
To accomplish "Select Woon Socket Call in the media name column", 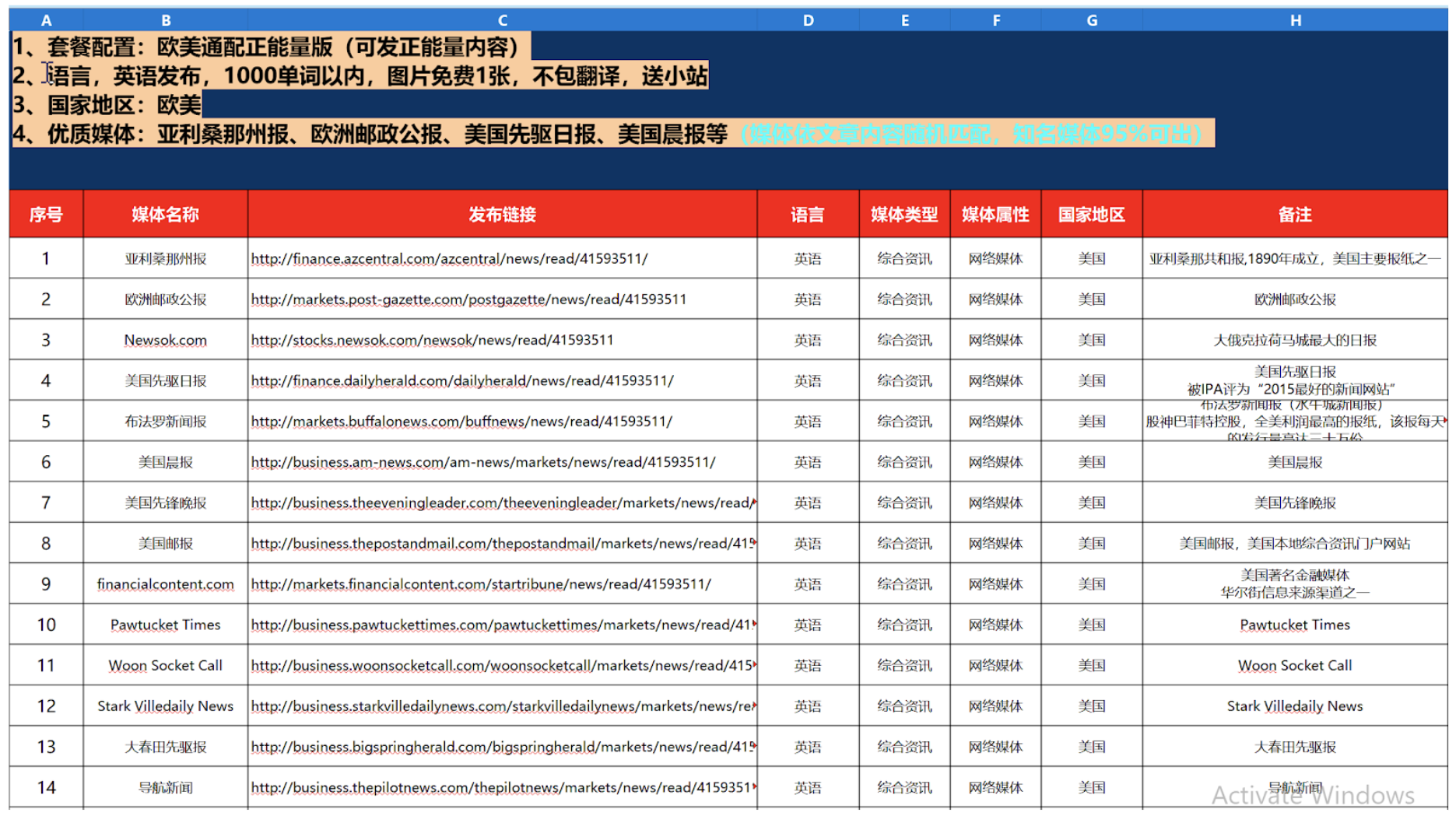I will (x=166, y=665).
